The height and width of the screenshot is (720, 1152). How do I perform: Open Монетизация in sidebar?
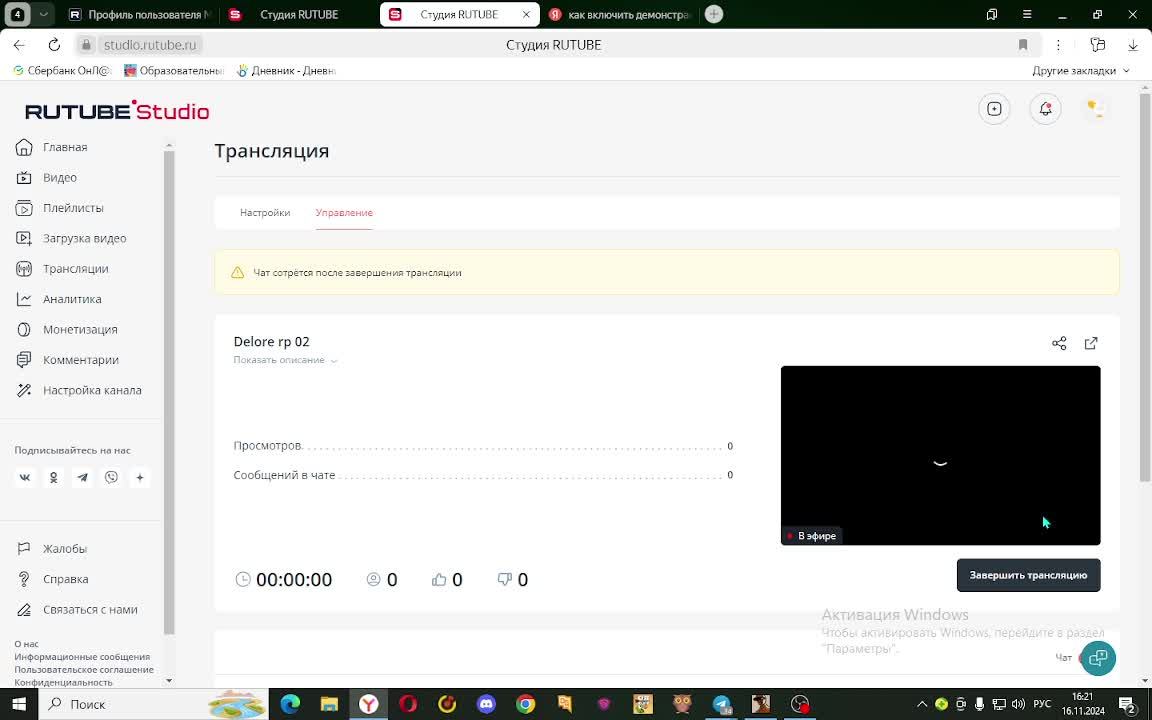[67, 330]
